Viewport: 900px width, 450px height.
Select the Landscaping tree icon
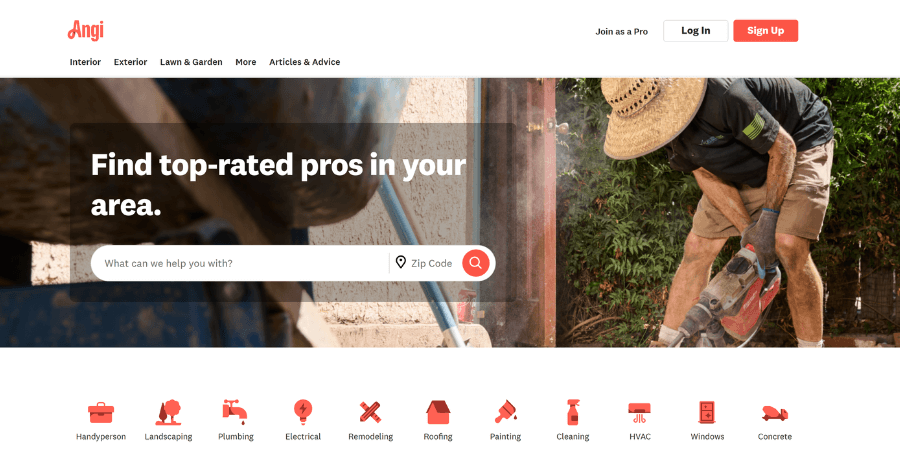[x=168, y=412]
